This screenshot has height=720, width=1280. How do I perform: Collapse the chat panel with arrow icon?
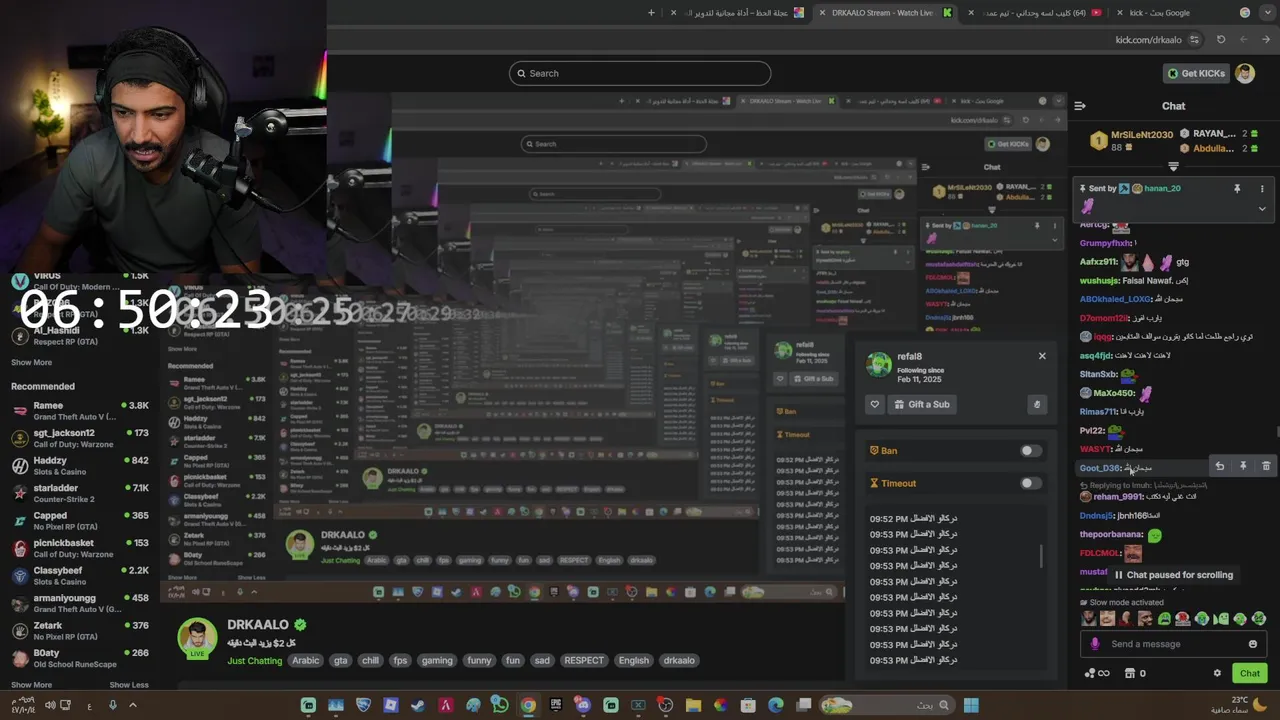point(1080,105)
